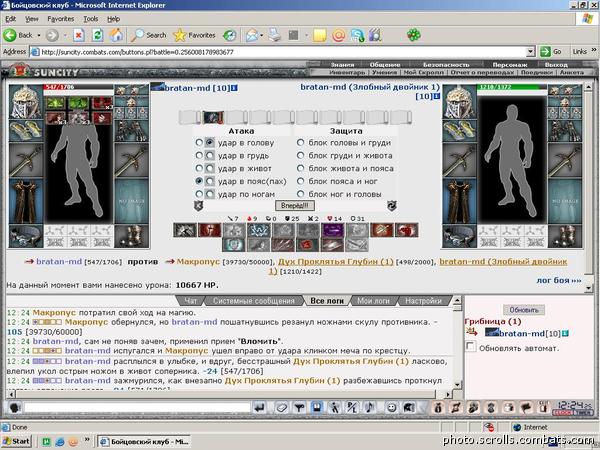Open the Address bar dropdown arrow
The image size is (600, 450).
tap(530, 52)
